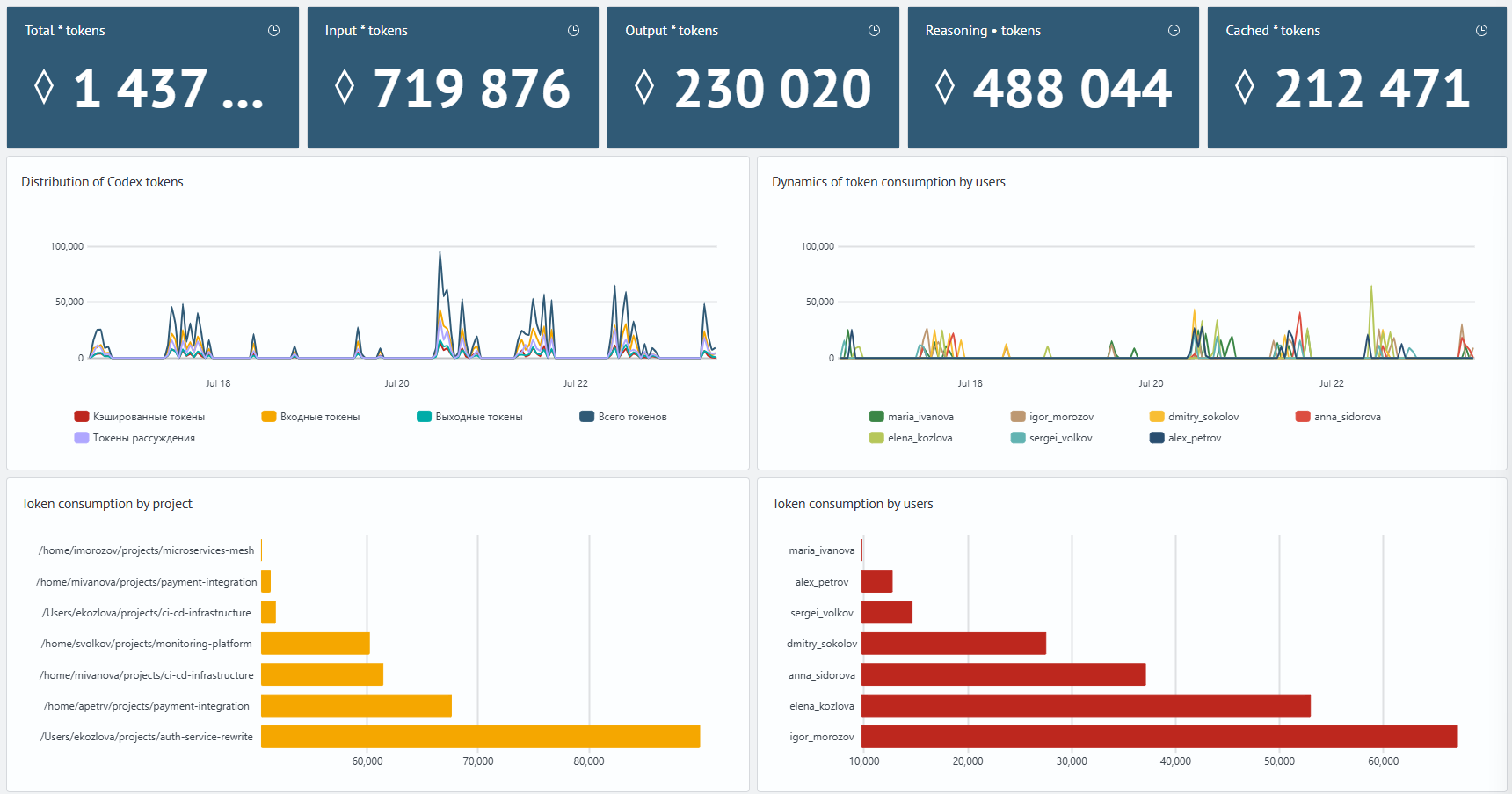Click the diamond icon beside 230 020
Viewport: 1512px width, 794px height.
pyautogui.click(x=644, y=87)
